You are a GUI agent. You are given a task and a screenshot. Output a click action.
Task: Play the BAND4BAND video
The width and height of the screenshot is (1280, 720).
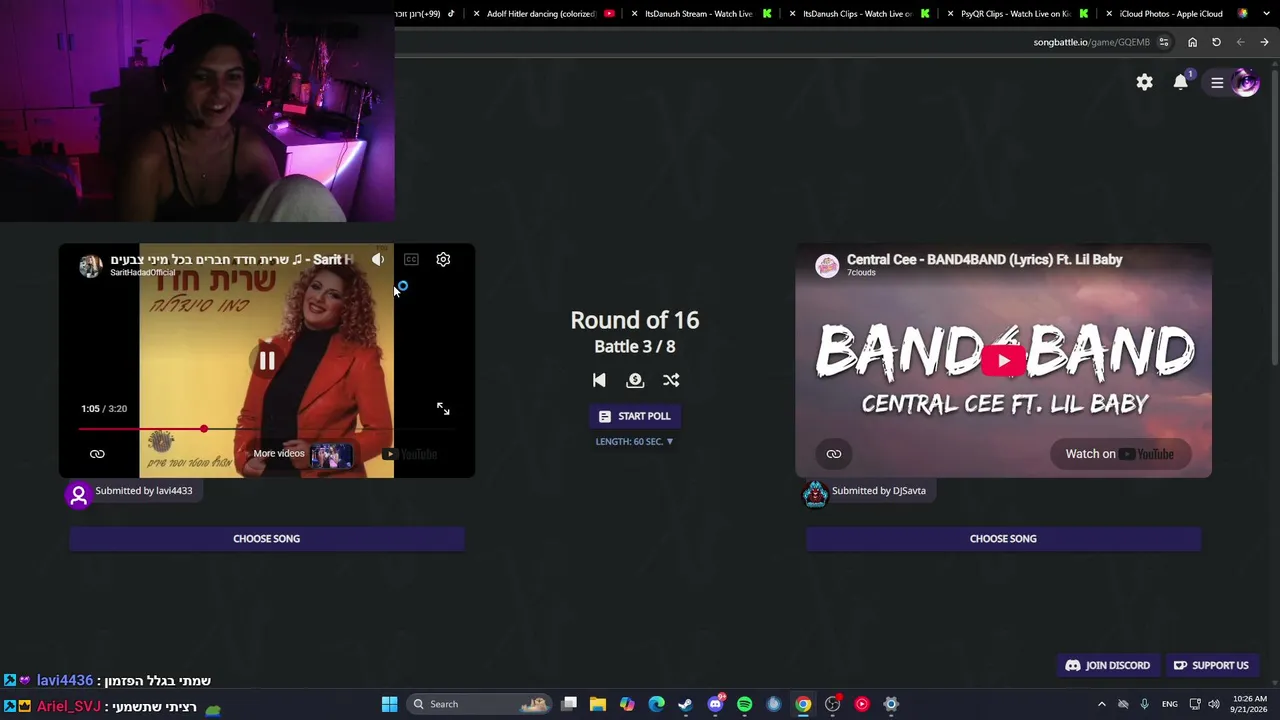pos(1003,360)
